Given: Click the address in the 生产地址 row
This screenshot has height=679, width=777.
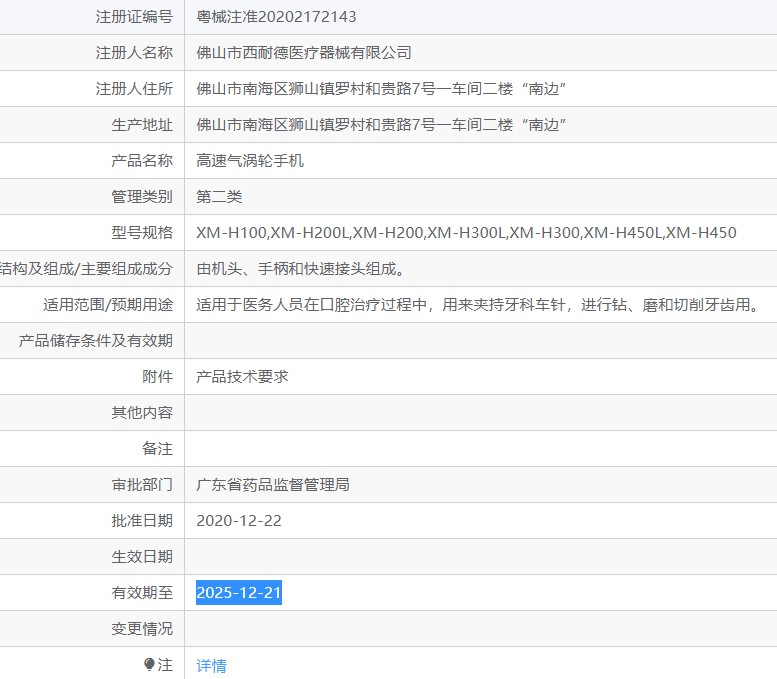Looking at the screenshot, I should [x=381, y=125].
